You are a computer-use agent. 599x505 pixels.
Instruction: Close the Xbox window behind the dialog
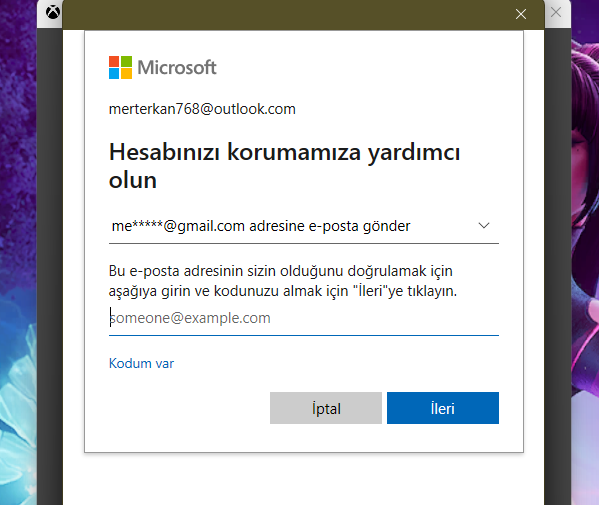point(556,12)
